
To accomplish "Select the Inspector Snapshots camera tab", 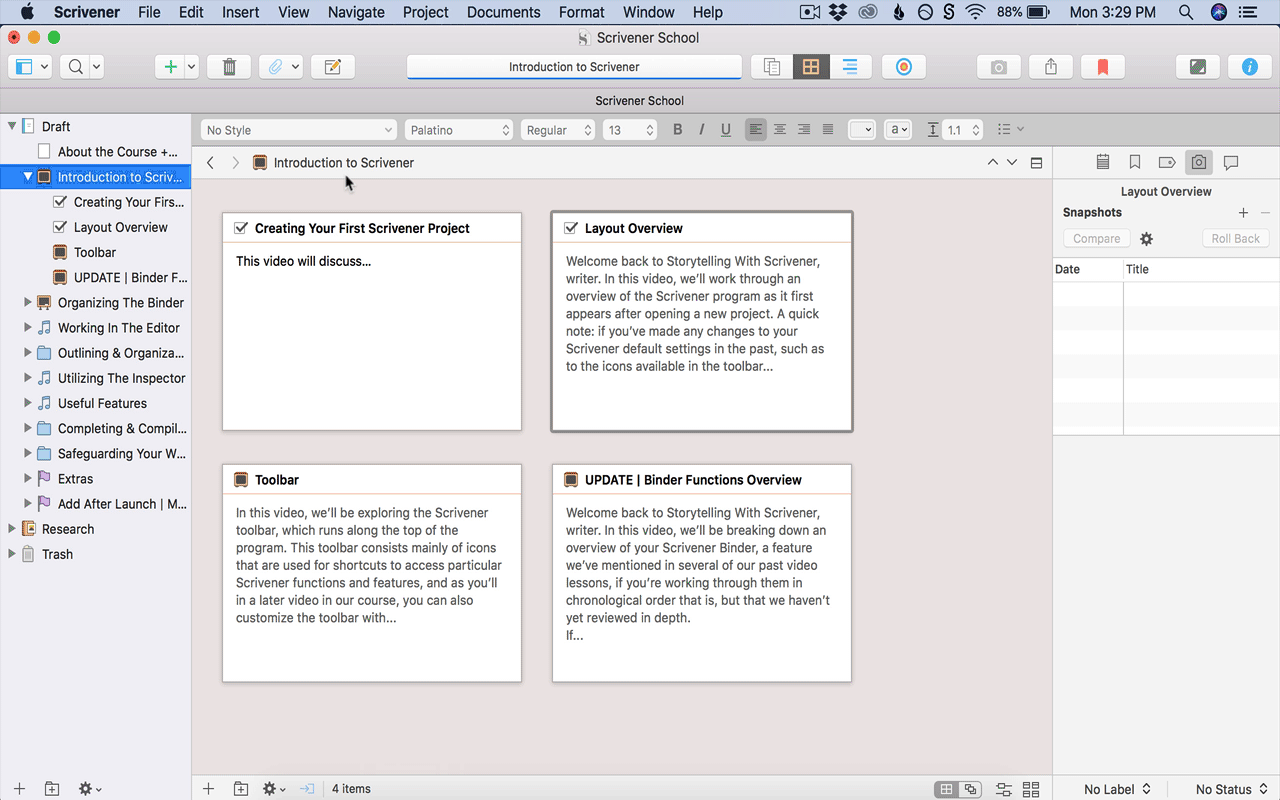I will 1199,162.
